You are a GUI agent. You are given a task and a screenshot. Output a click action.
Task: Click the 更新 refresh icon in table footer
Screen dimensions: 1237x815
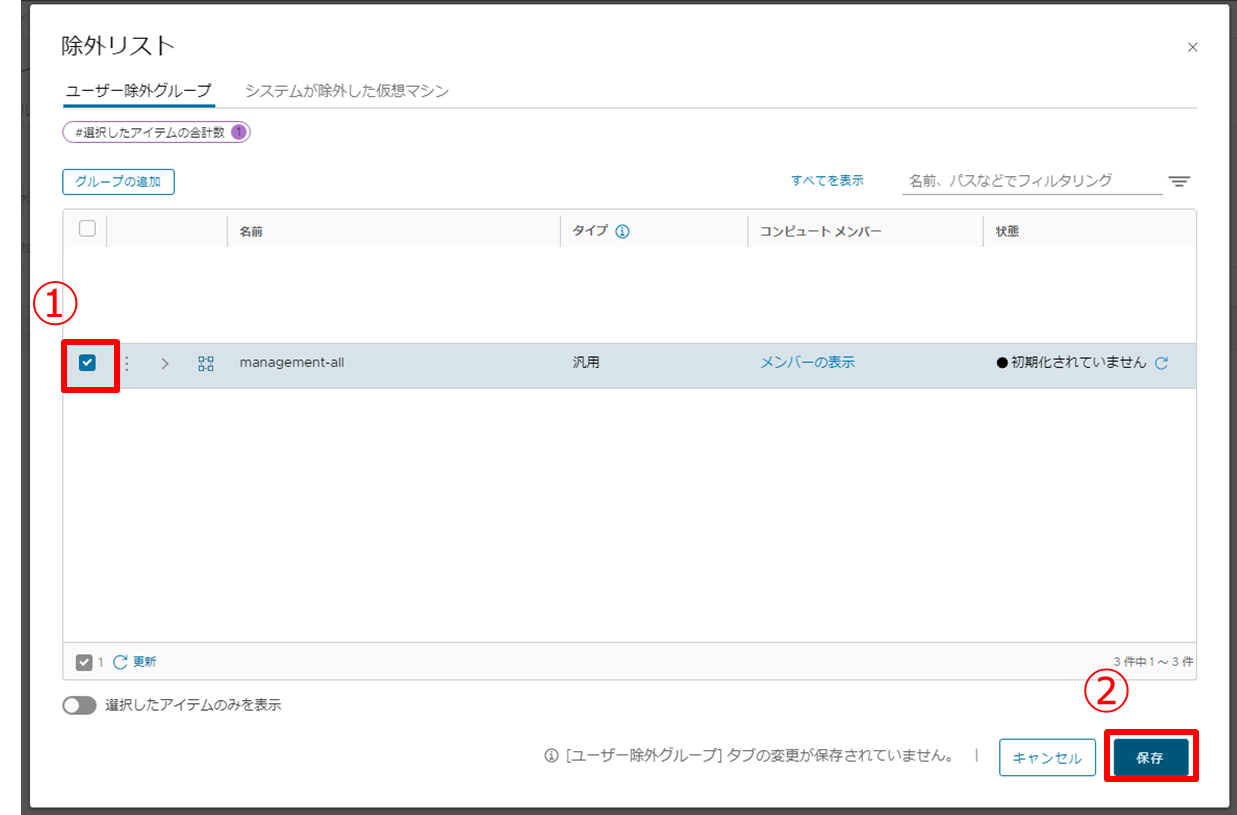point(121,661)
